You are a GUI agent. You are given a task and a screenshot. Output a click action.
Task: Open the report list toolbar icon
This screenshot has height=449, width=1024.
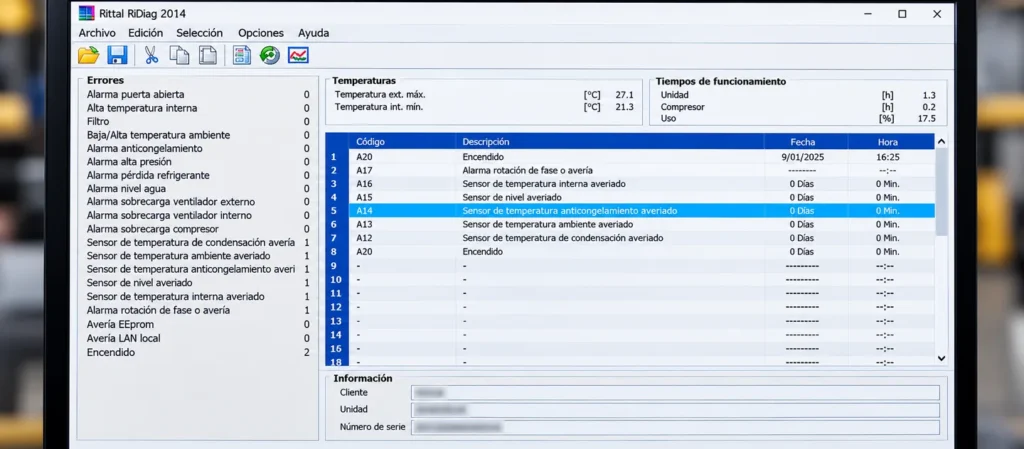point(242,55)
